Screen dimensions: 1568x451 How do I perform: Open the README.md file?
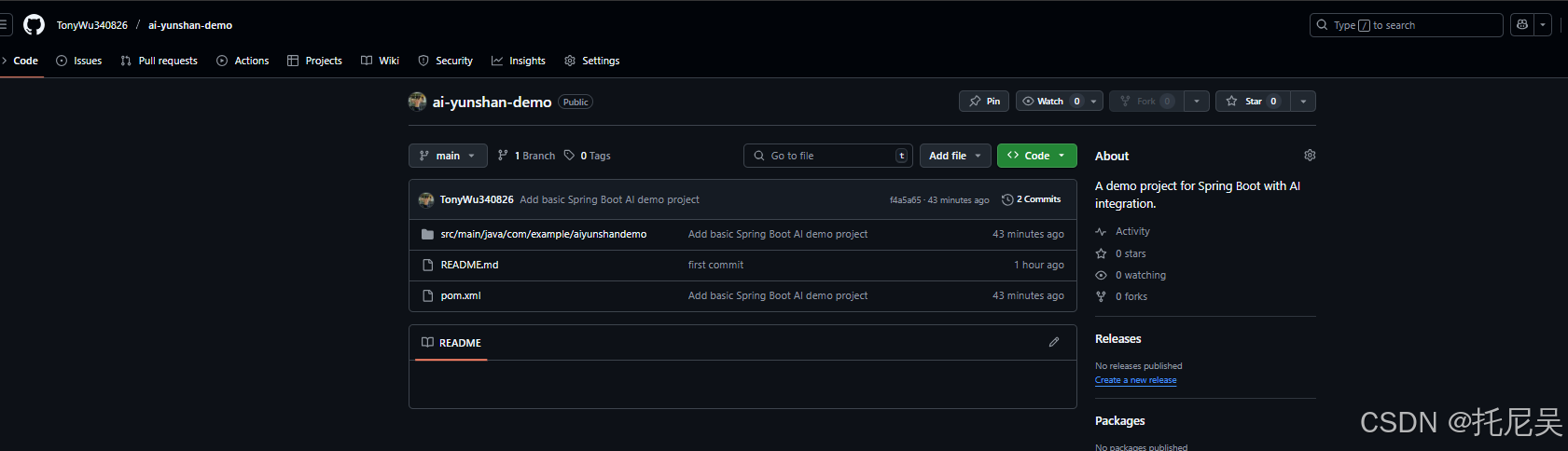pos(469,265)
